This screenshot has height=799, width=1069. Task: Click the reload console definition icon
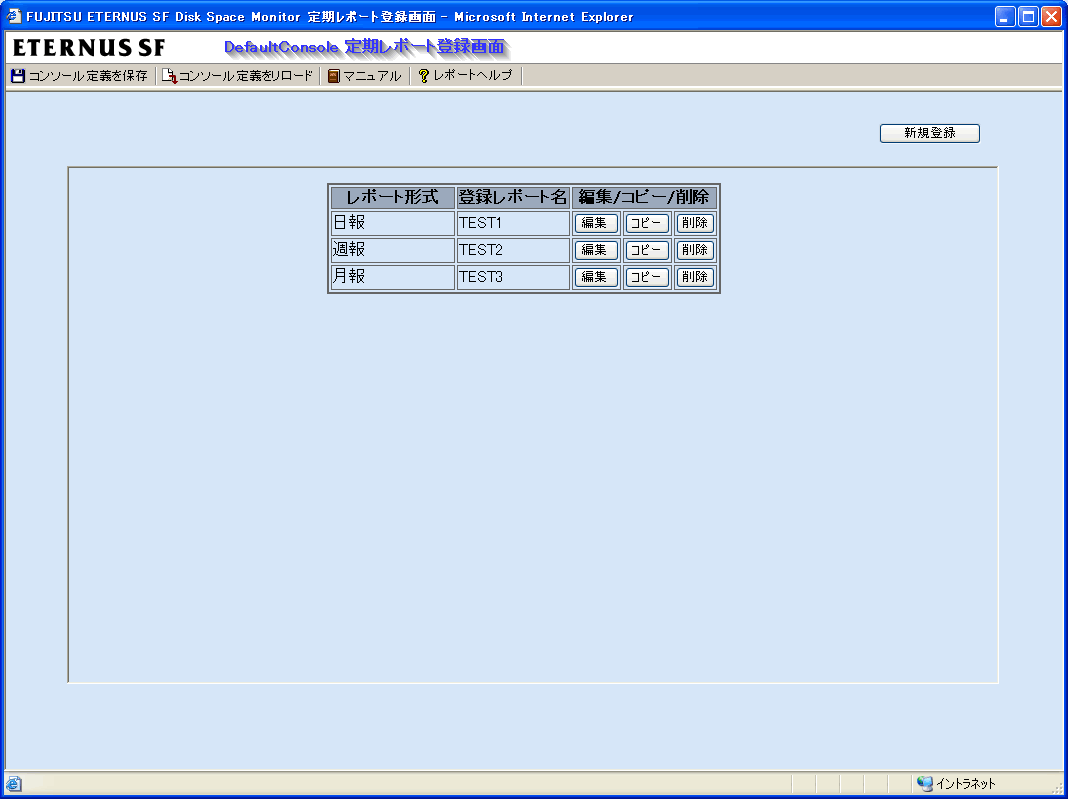coord(169,76)
